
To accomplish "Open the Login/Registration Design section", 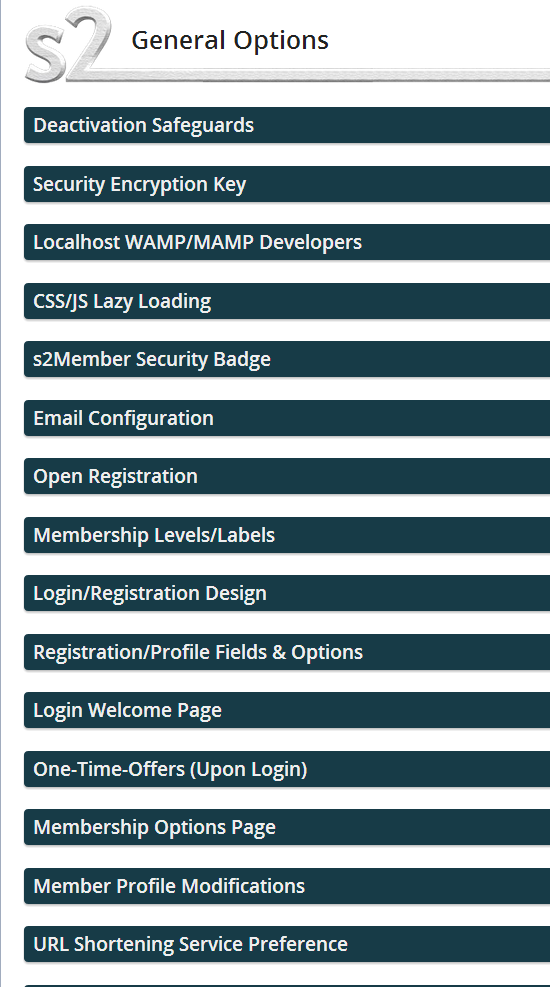I will point(287,594).
